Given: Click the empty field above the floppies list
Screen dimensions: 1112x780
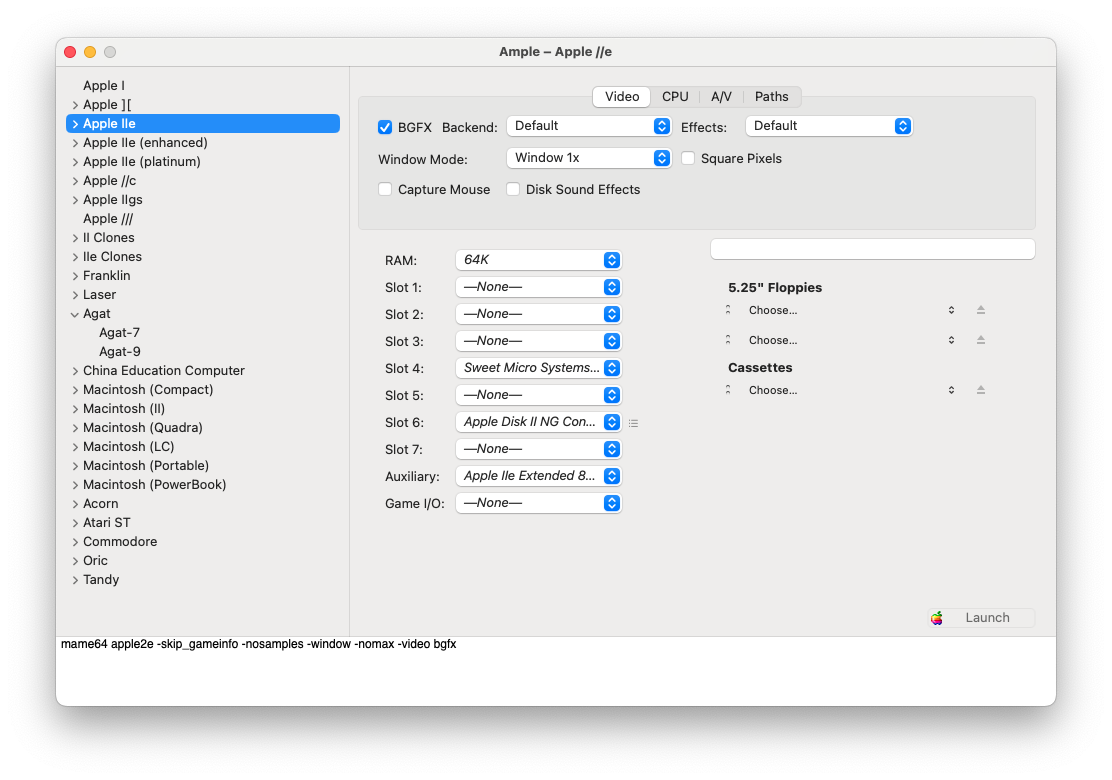Looking at the screenshot, I should pyautogui.click(x=872, y=249).
